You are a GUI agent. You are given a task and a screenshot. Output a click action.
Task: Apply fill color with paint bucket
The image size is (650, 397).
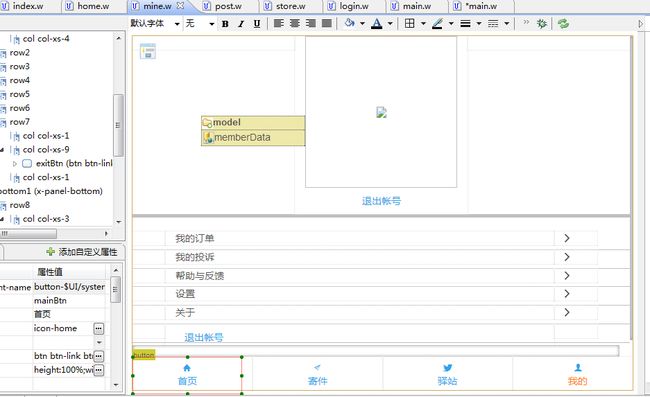[349, 23]
